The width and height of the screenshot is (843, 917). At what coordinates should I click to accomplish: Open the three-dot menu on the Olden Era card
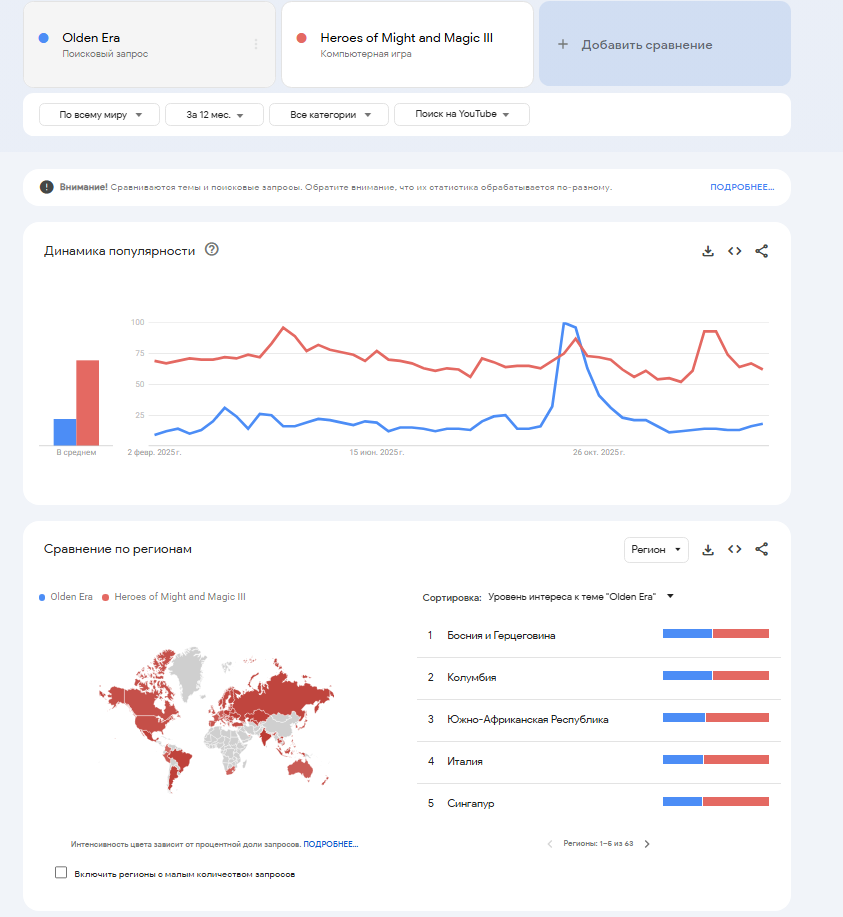[256, 44]
